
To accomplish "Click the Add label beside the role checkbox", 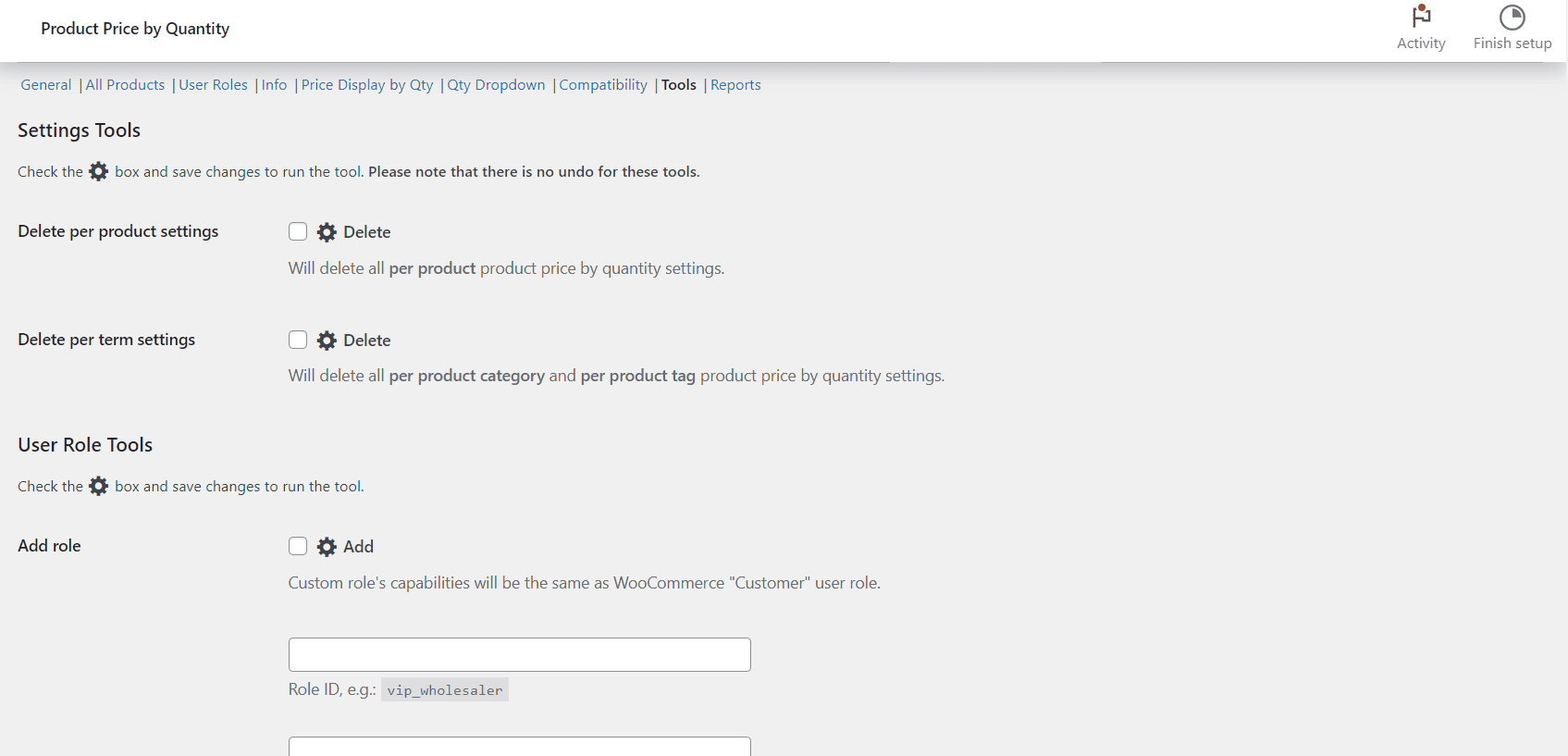I will [359, 547].
